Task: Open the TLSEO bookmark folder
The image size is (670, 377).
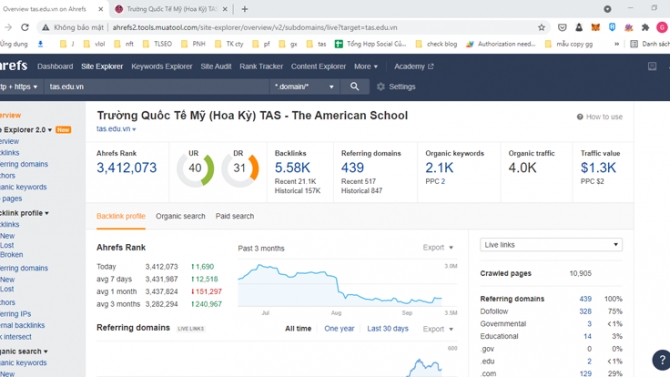Action: click(x=157, y=44)
